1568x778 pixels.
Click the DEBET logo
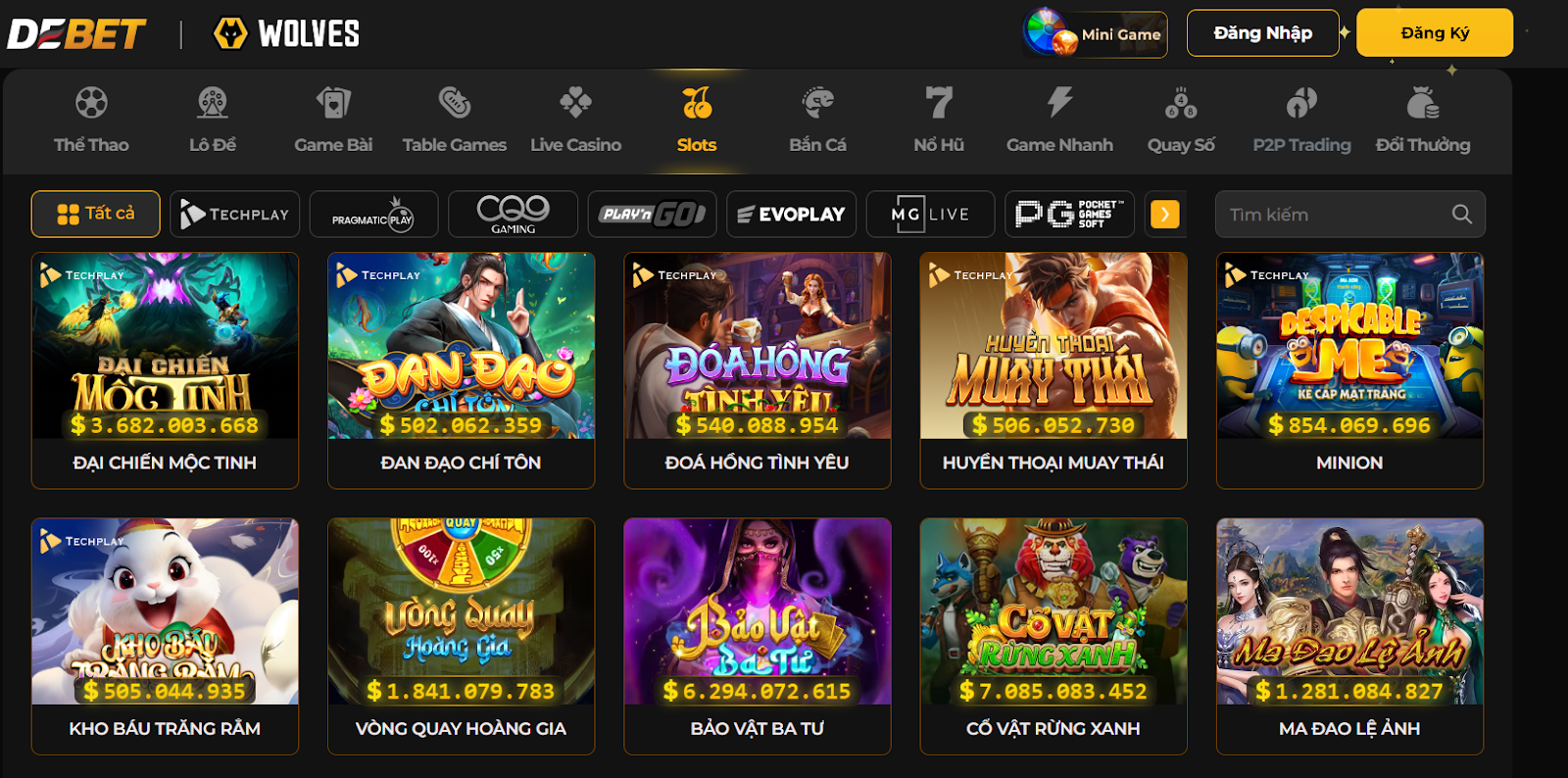coord(77,34)
